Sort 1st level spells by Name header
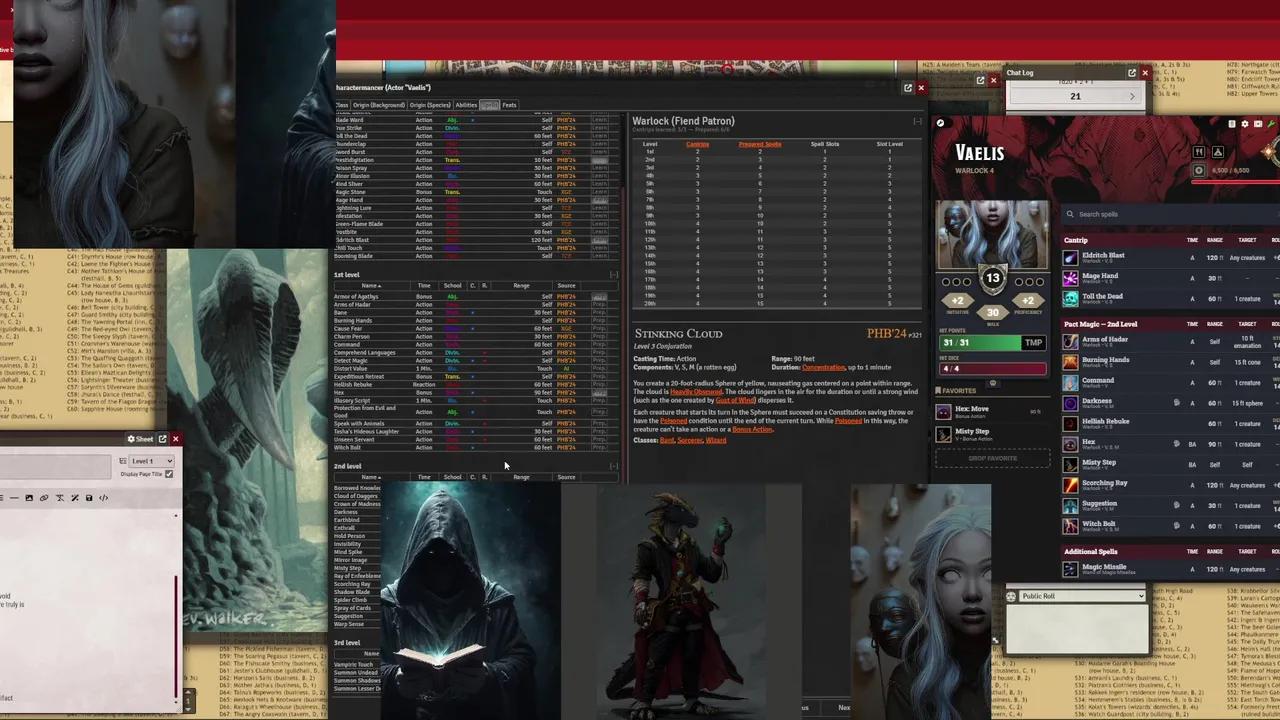1280x720 pixels. coord(371,286)
